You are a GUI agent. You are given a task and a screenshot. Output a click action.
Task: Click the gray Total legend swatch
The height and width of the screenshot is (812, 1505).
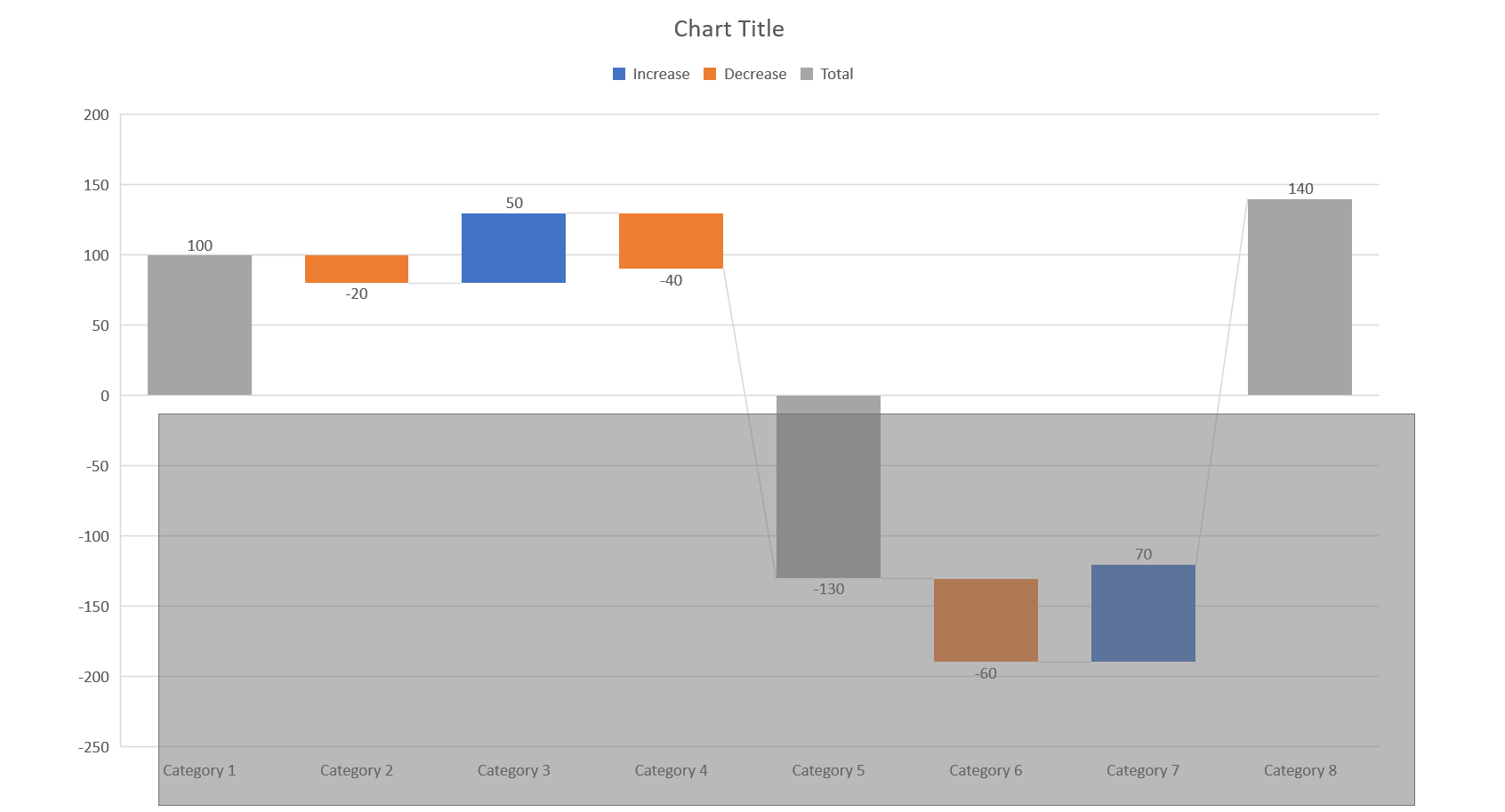(x=807, y=74)
